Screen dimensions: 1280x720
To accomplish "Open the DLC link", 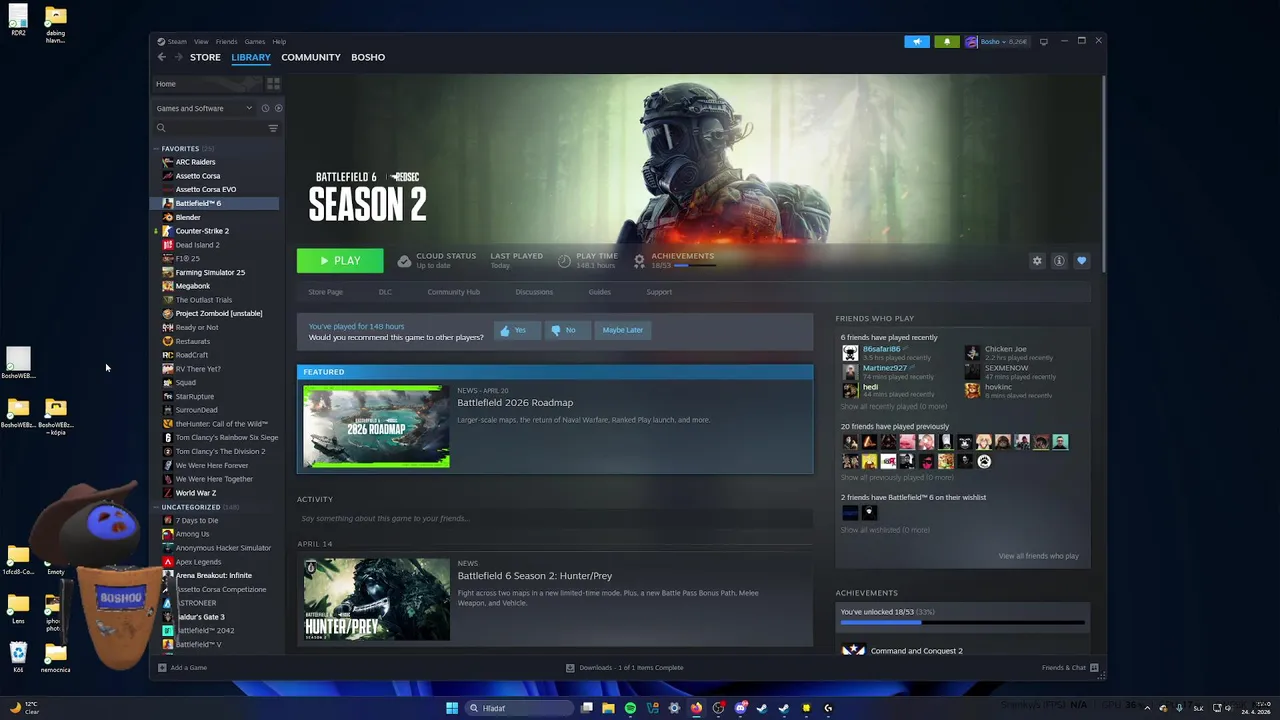I will [x=385, y=292].
